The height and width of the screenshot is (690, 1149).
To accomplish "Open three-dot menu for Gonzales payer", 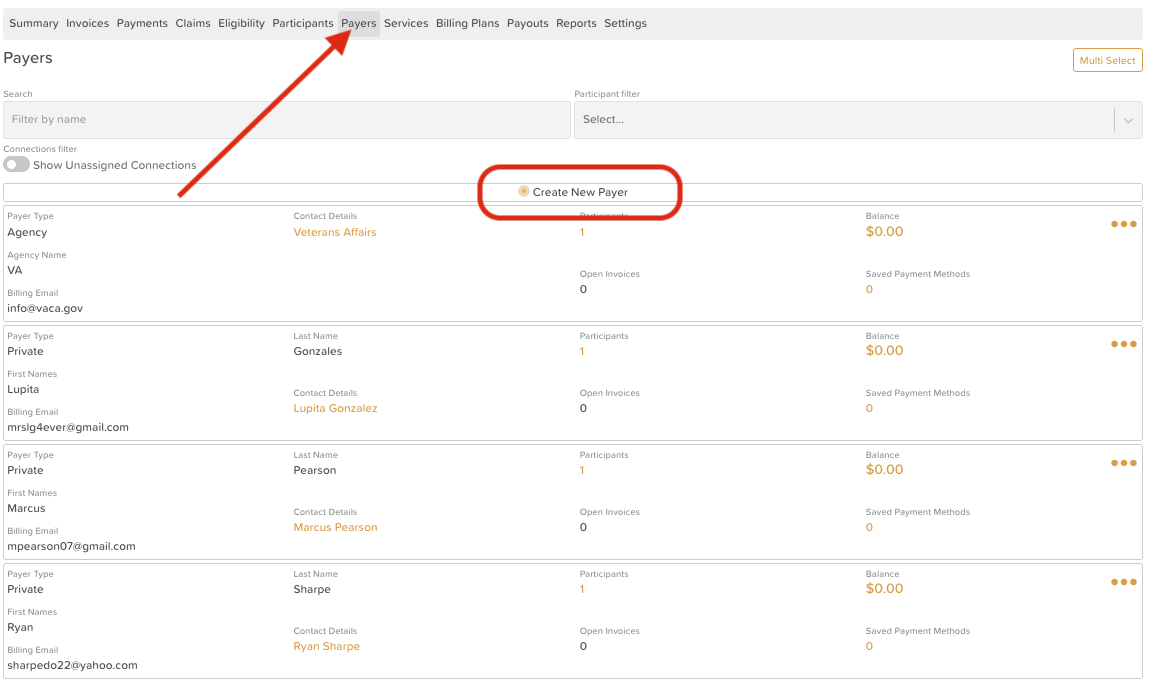I will (x=1123, y=344).
